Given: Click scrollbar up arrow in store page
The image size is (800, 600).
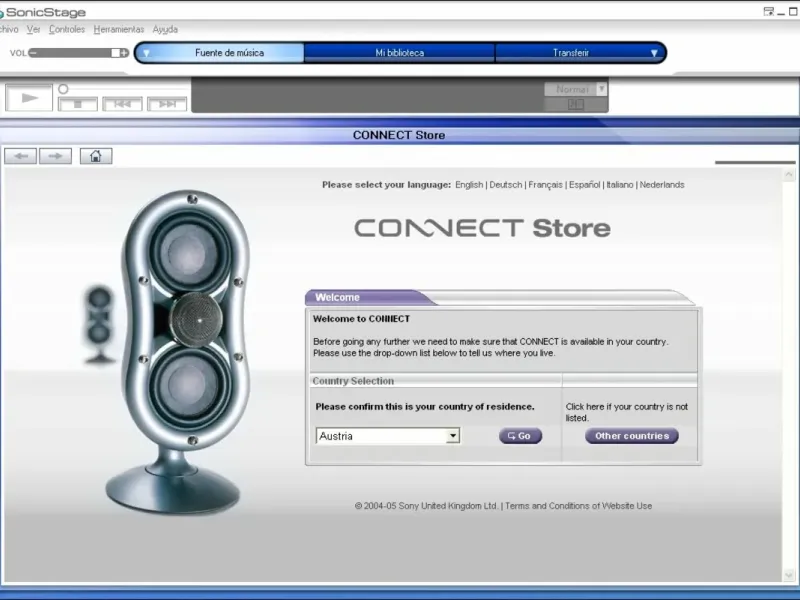Looking at the screenshot, I should tap(789, 175).
